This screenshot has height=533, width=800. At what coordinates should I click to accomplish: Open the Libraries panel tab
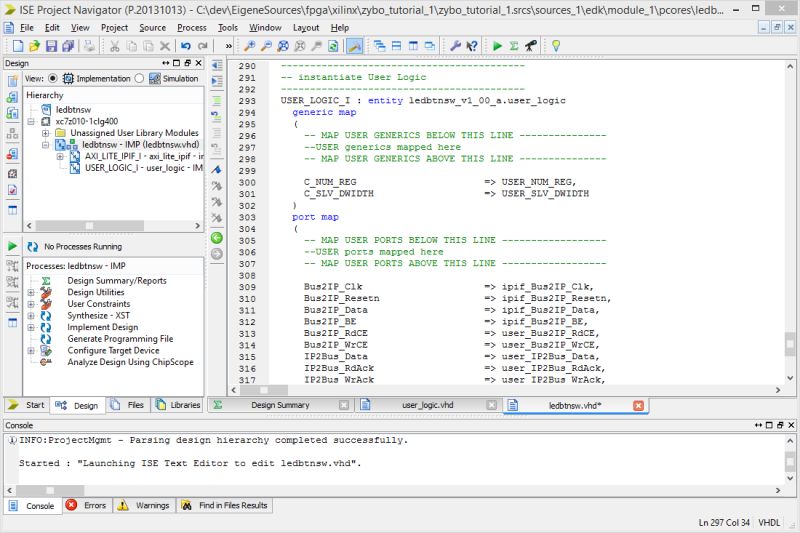pyautogui.click(x=178, y=405)
